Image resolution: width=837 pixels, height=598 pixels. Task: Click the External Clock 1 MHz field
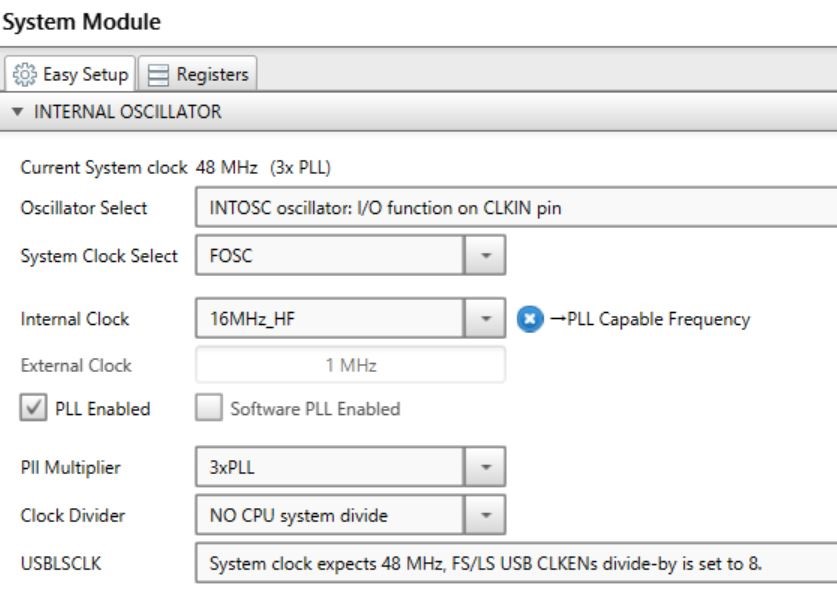point(350,367)
